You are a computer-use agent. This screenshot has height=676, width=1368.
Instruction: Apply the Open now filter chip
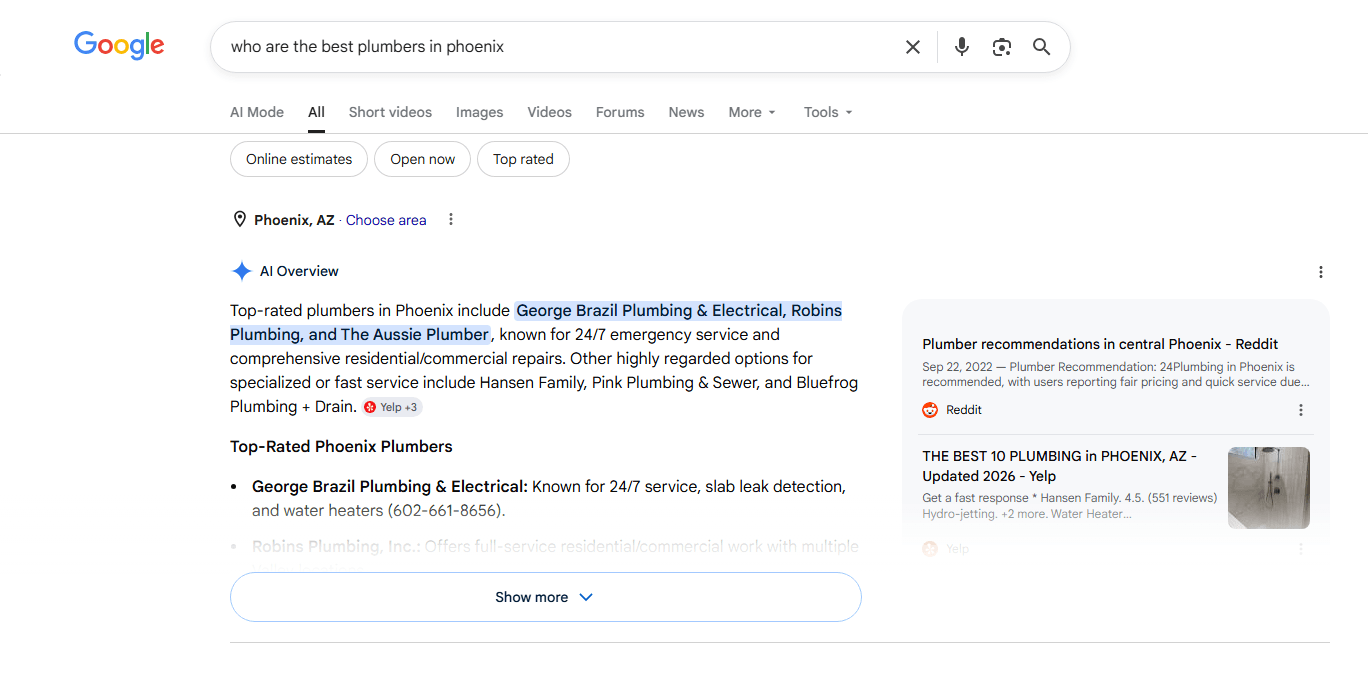pos(422,159)
